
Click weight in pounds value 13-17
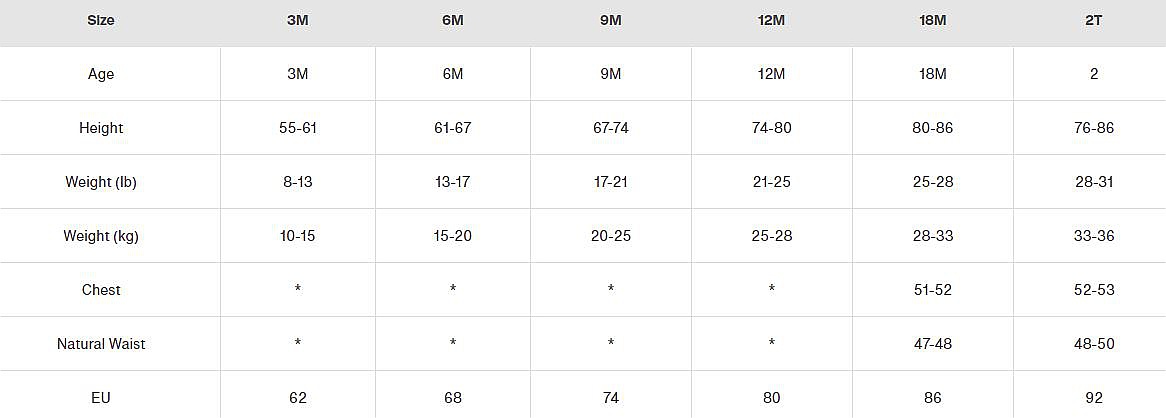click(453, 182)
